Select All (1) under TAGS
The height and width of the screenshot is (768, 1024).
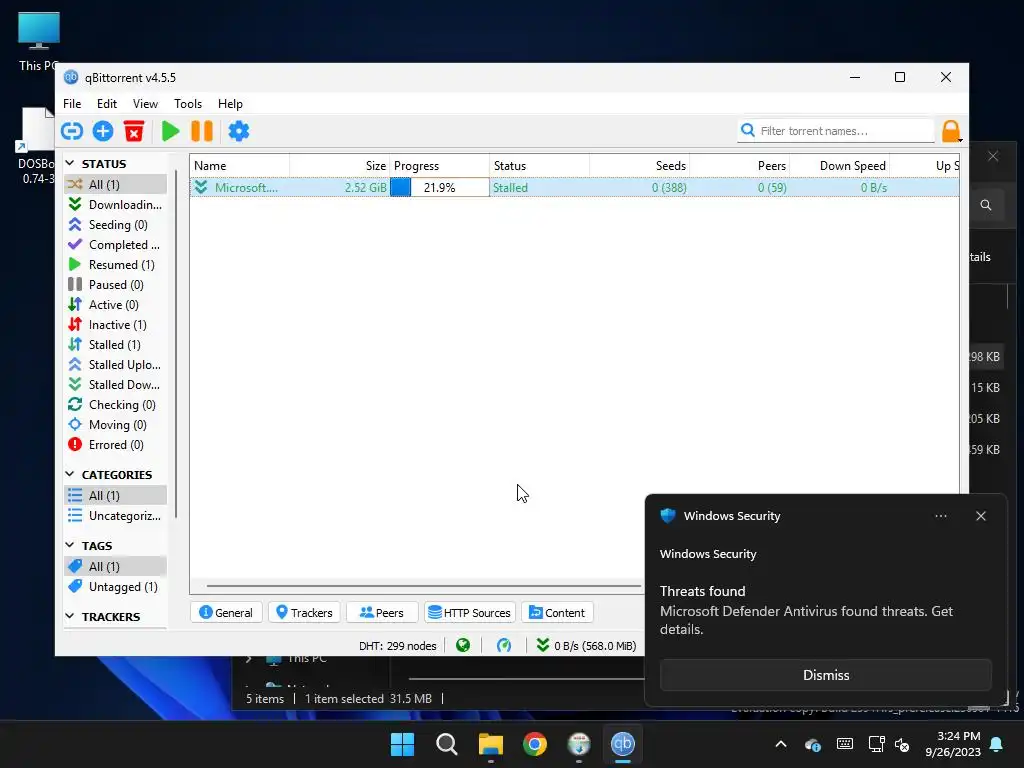pos(115,566)
